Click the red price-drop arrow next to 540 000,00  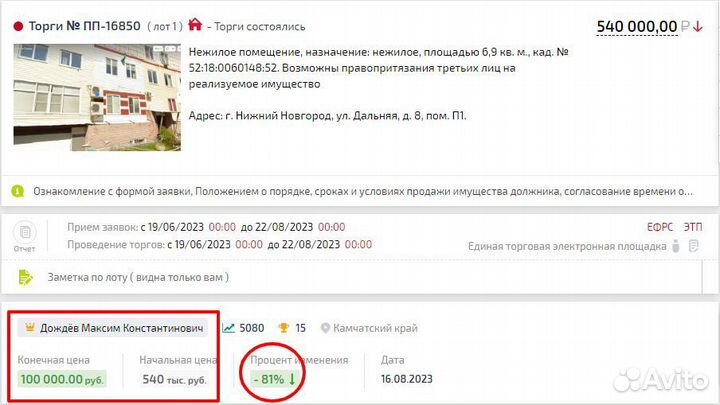698,27
